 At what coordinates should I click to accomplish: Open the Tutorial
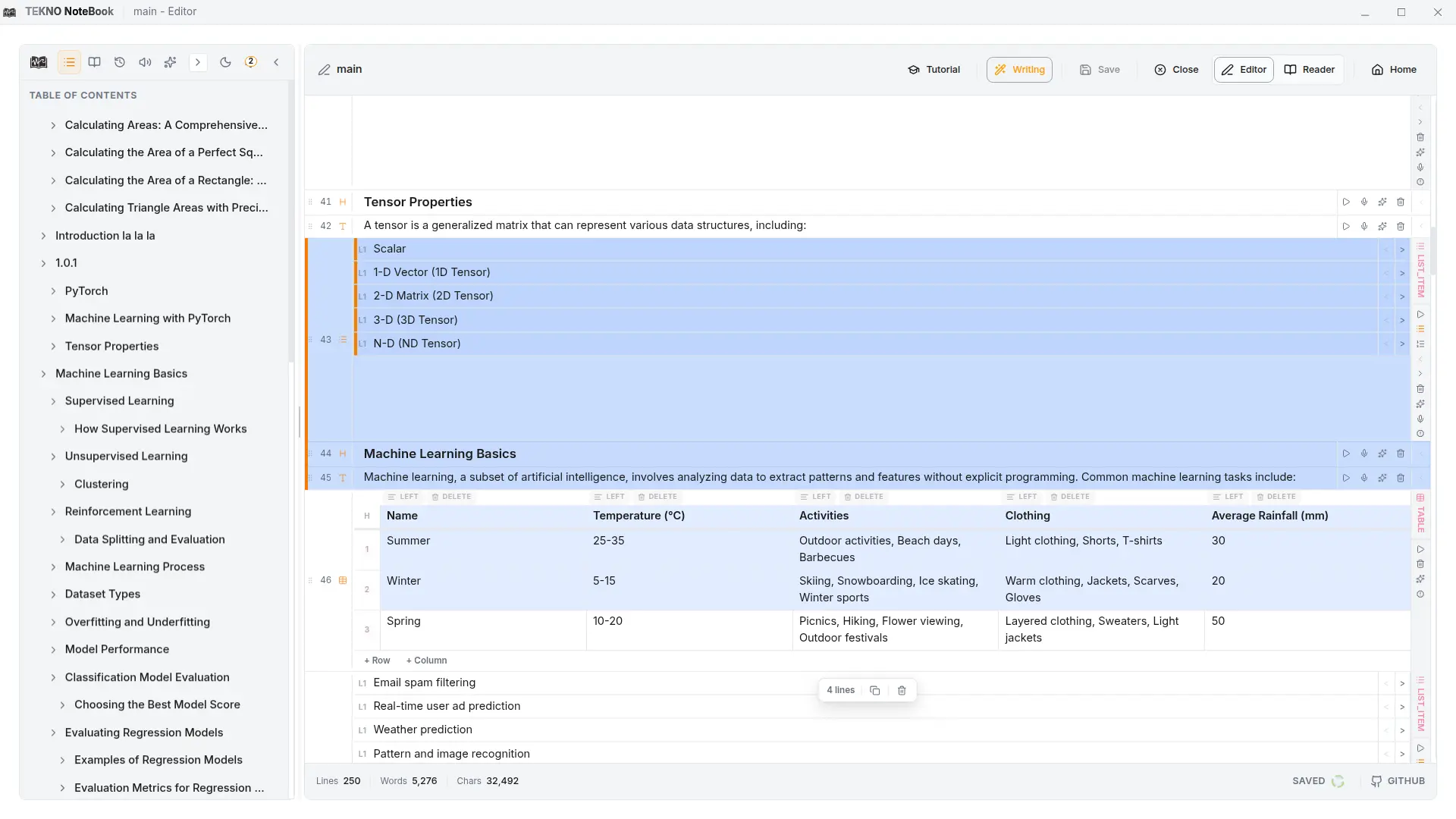pos(934,70)
